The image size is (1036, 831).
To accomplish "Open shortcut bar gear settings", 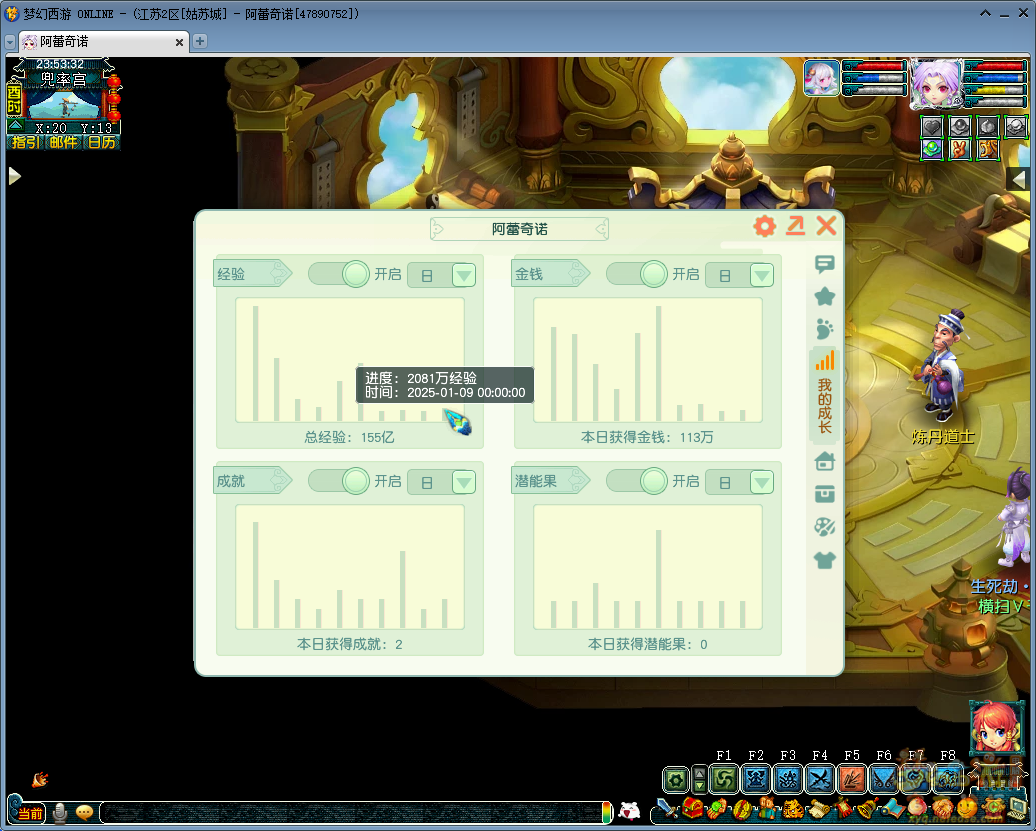I will pos(675,780).
